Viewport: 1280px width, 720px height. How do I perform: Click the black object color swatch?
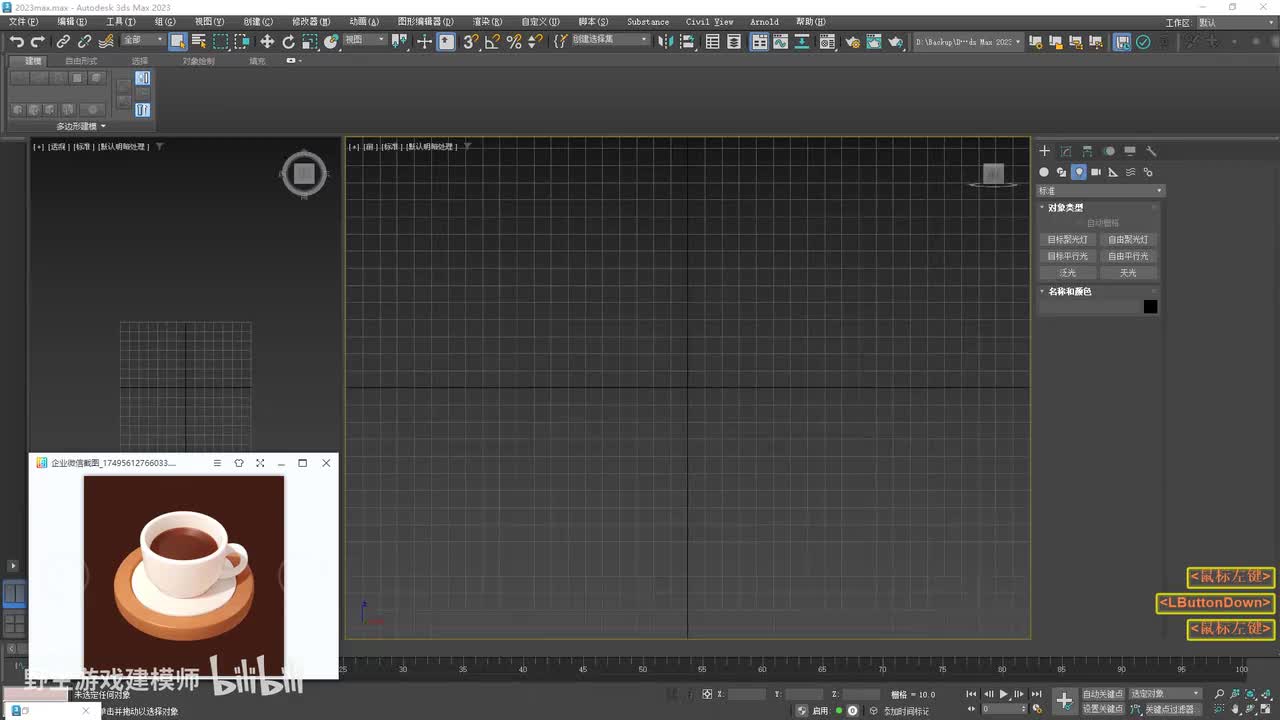[x=1150, y=307]
